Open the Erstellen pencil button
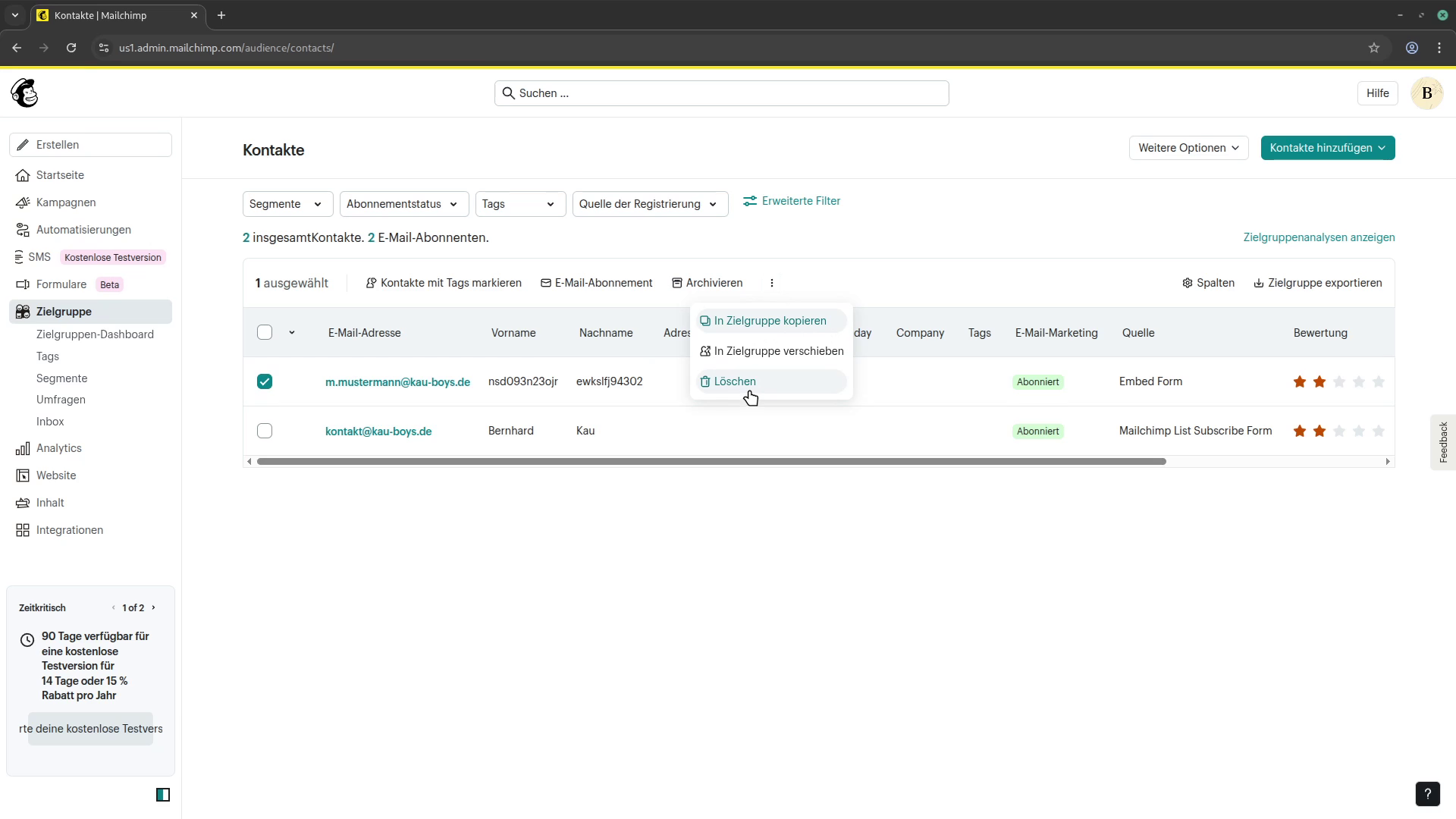 pos(90,145)
